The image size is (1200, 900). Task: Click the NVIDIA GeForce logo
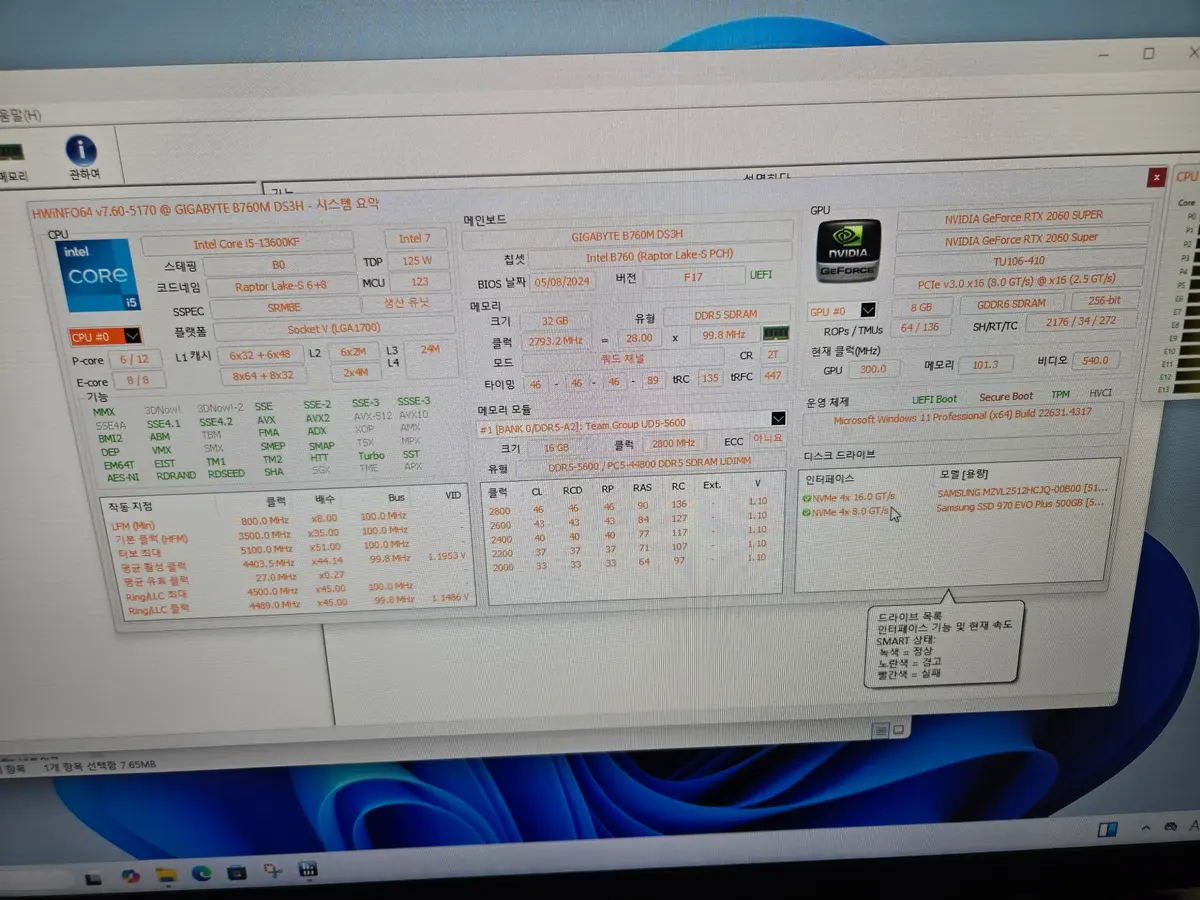pos(848,252)
